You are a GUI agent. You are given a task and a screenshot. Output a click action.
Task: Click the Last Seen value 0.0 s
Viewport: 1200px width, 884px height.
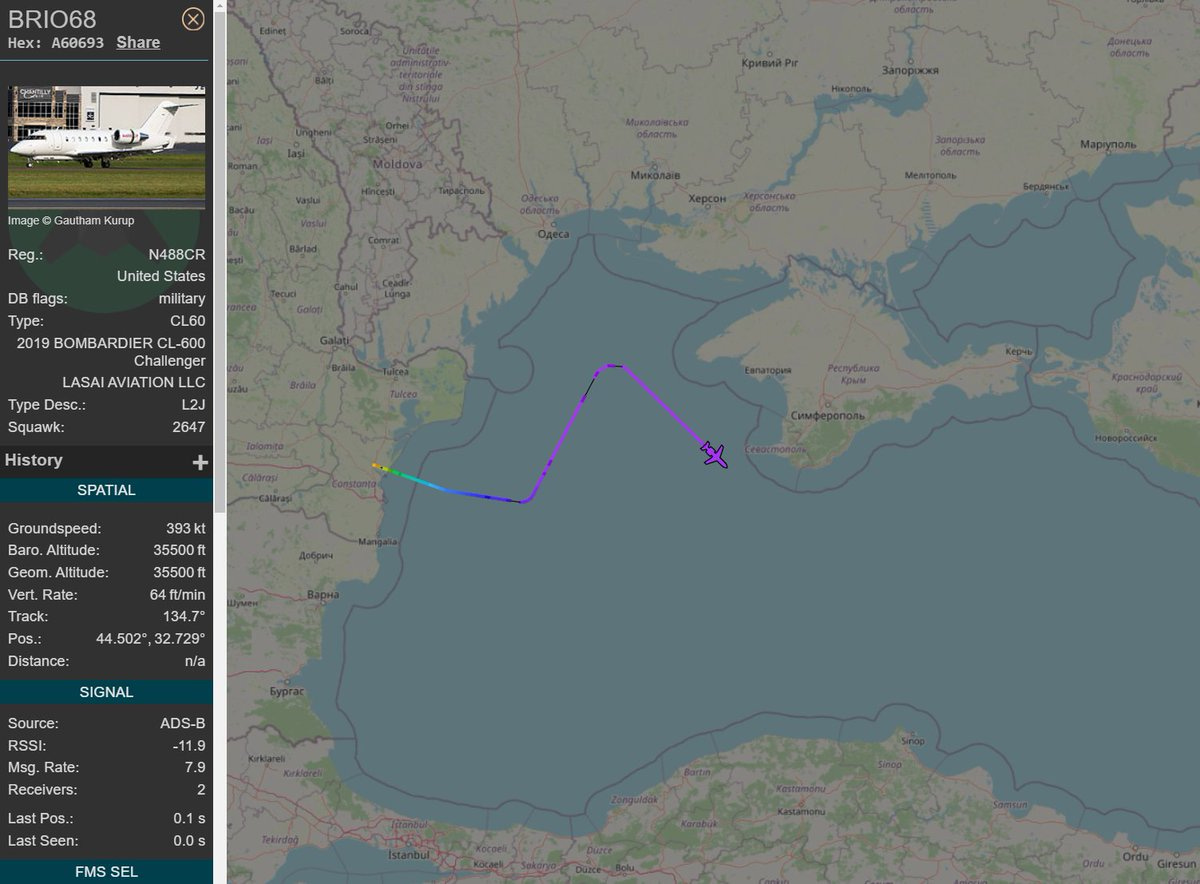click(x=189, y=840)
